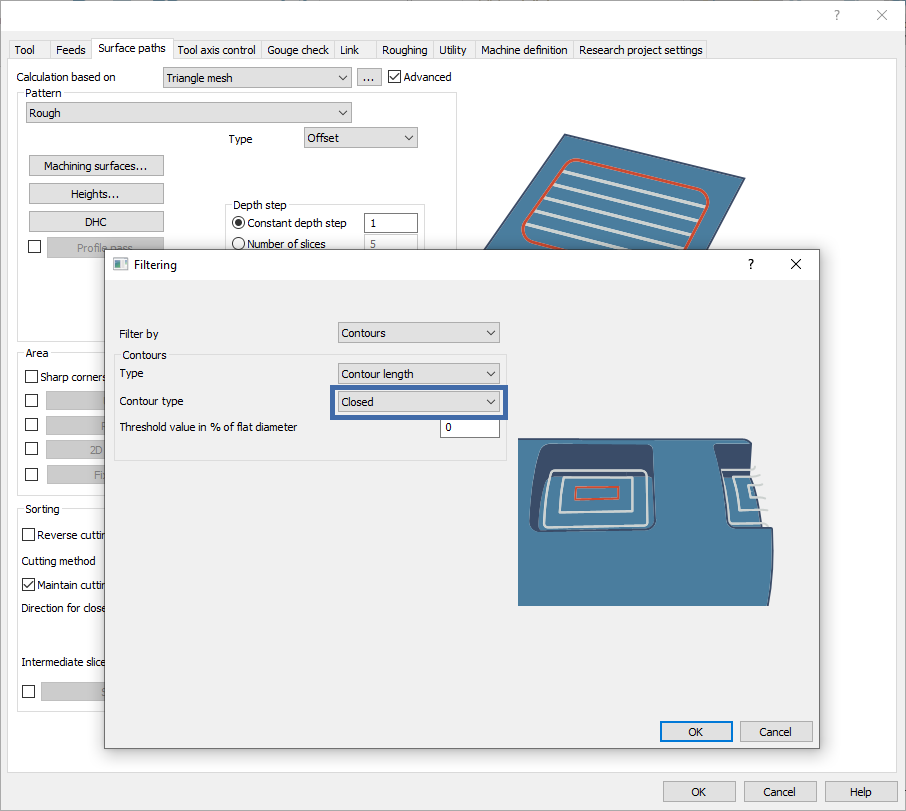The width and height of the screenshot is (906, 811).
Task: Click OK in the main window
Action: [699, 792]
